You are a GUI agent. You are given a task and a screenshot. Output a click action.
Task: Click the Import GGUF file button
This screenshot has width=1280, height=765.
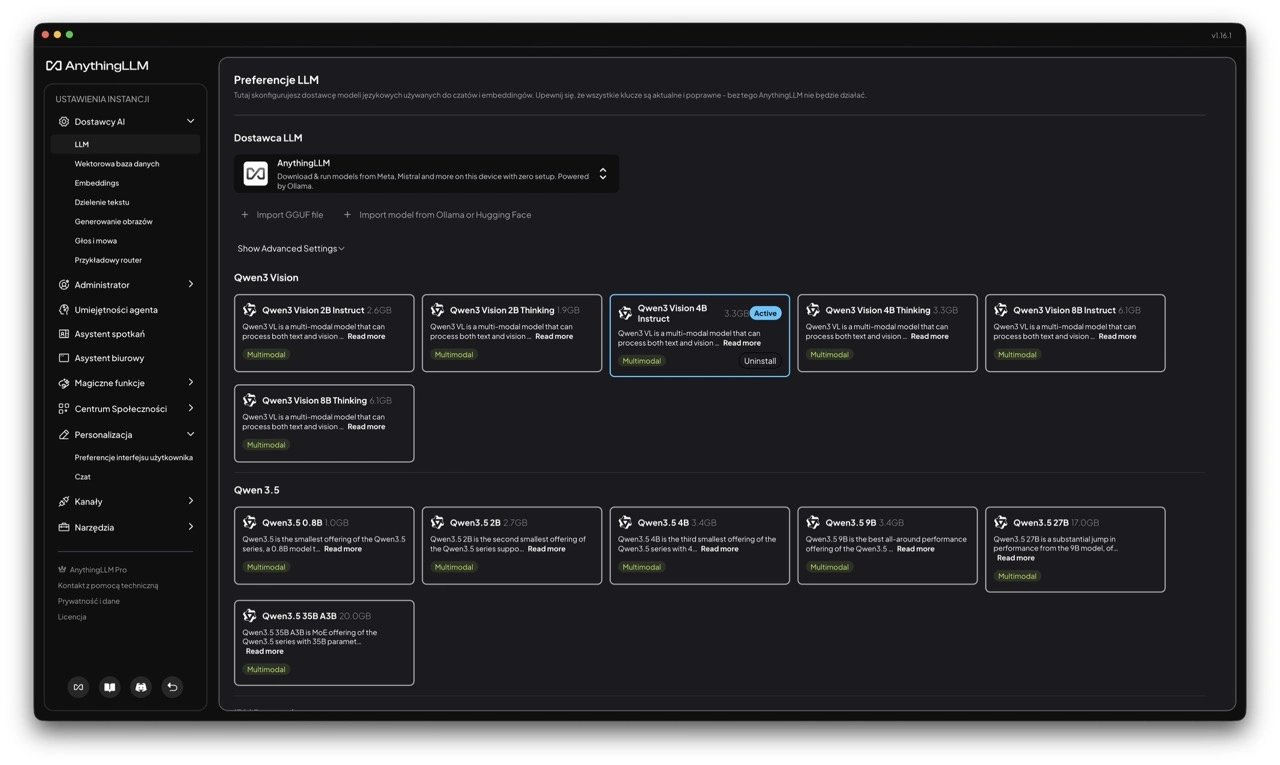282,215
